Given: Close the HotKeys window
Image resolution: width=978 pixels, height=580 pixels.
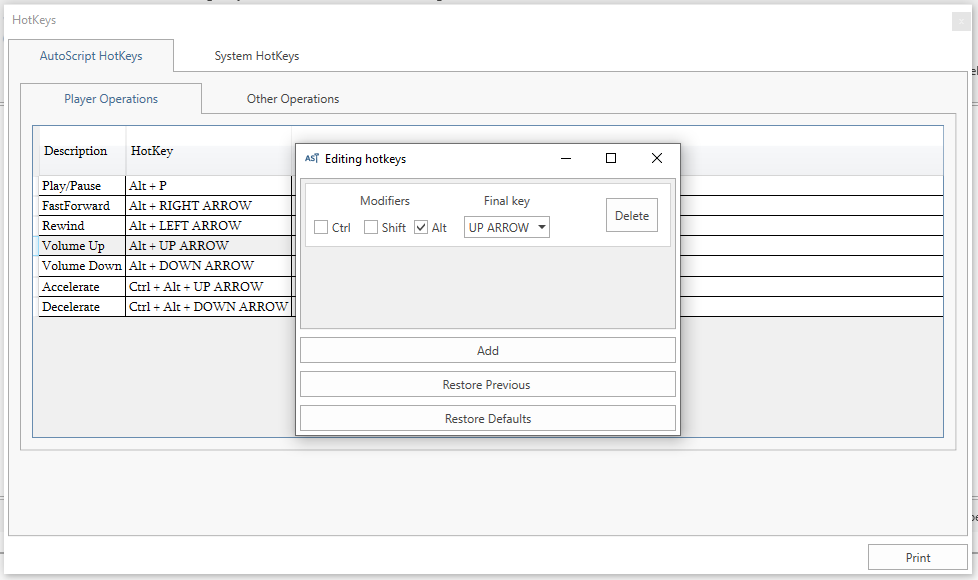Looking at the screenshot, I should (961, 21).
